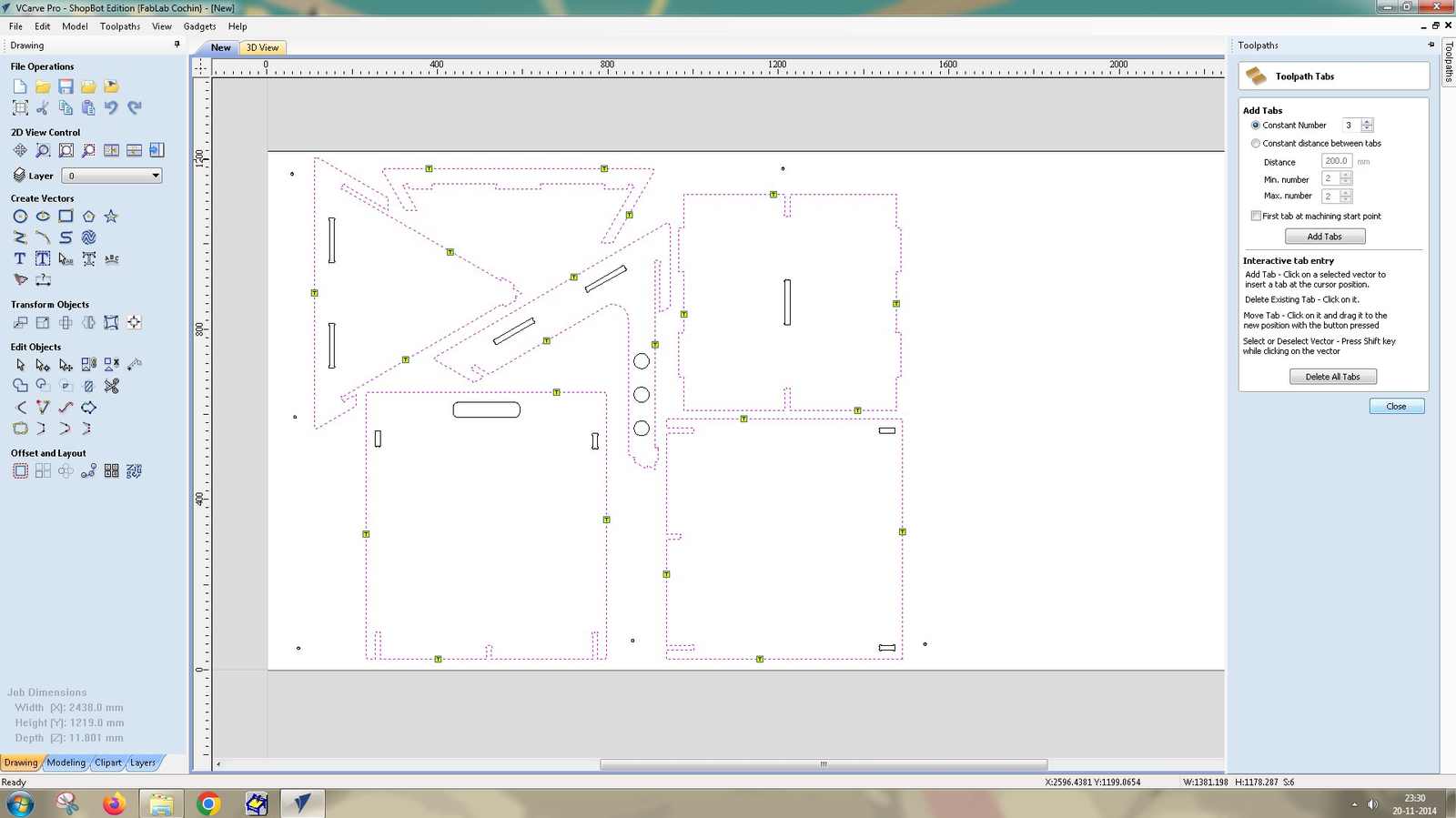
Task: Open the View menu
Action: click(162, 26)
